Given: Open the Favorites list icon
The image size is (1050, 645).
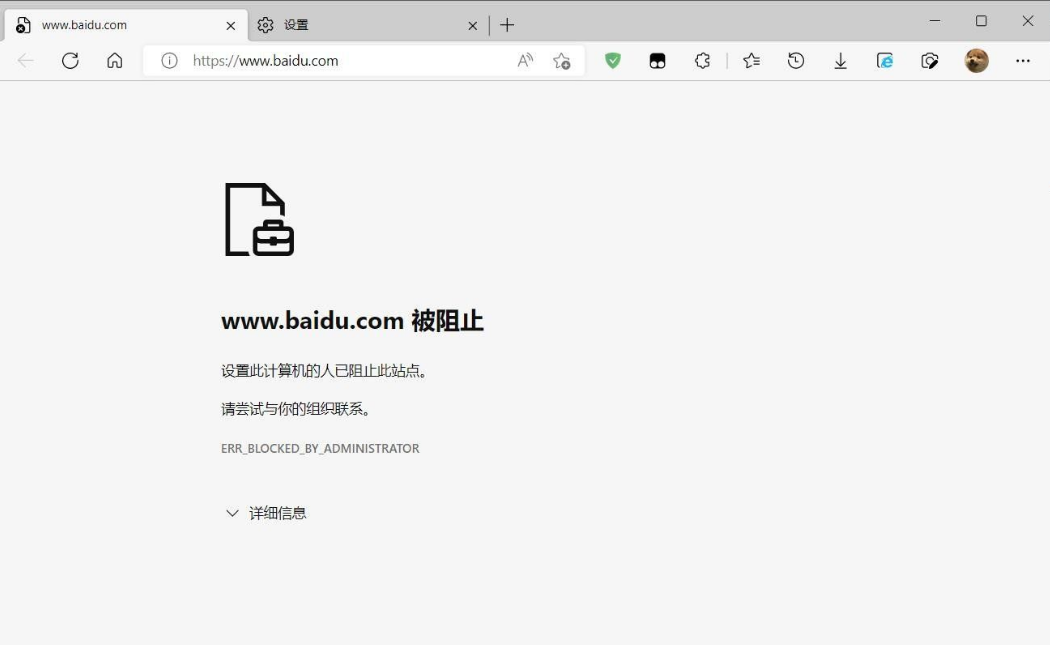Looking at the screenshot, I should pos(751,61).
